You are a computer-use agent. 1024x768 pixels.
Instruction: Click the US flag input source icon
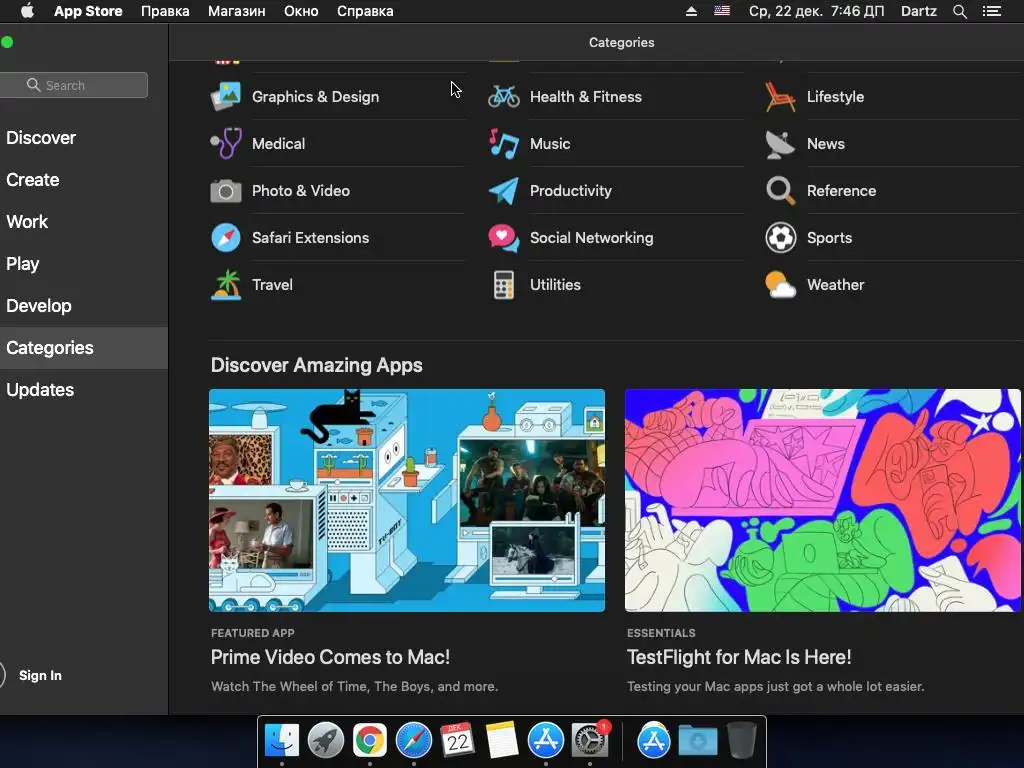click(722, 11)
